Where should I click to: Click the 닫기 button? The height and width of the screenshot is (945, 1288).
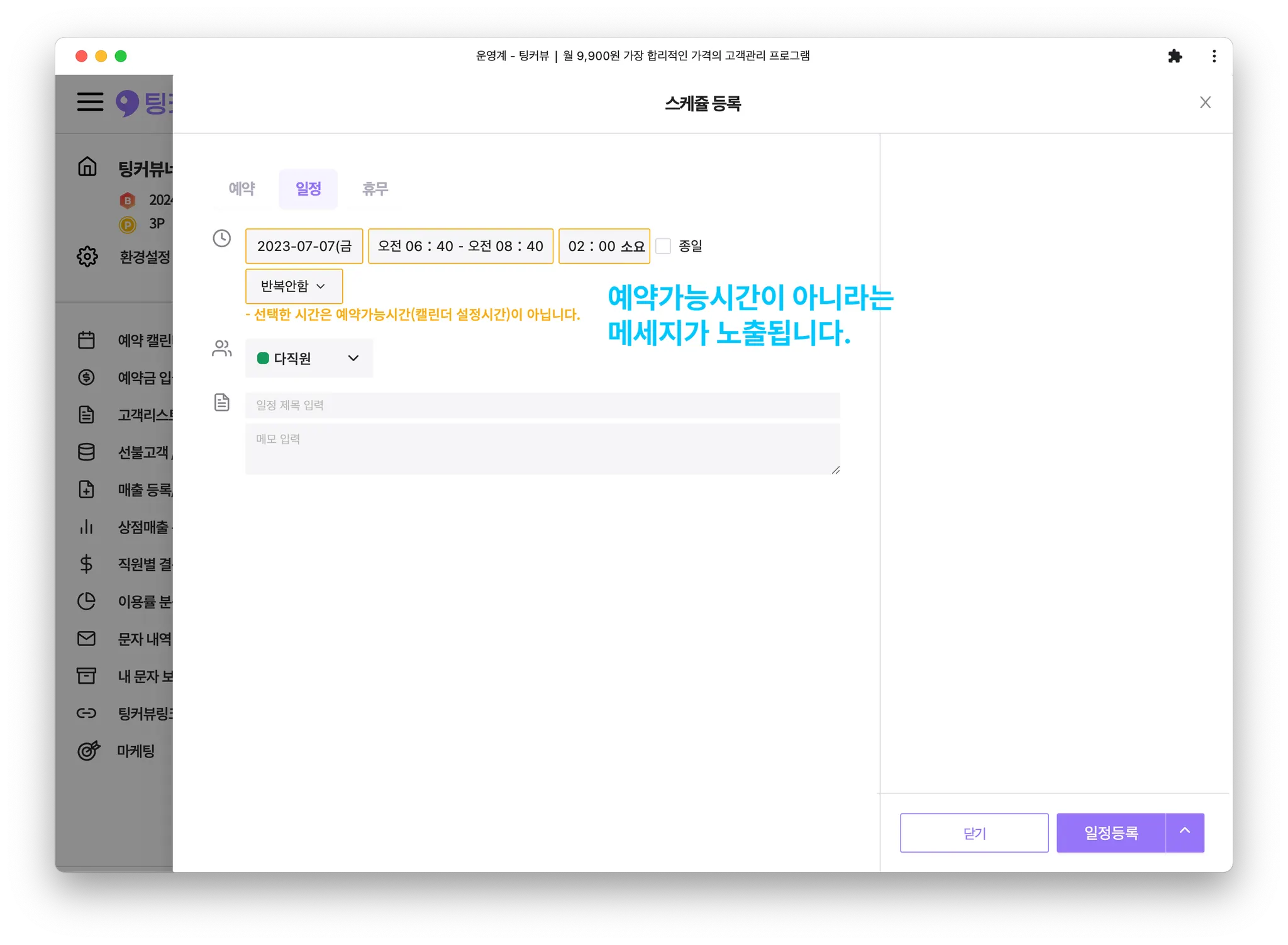[x=974, y=833]
